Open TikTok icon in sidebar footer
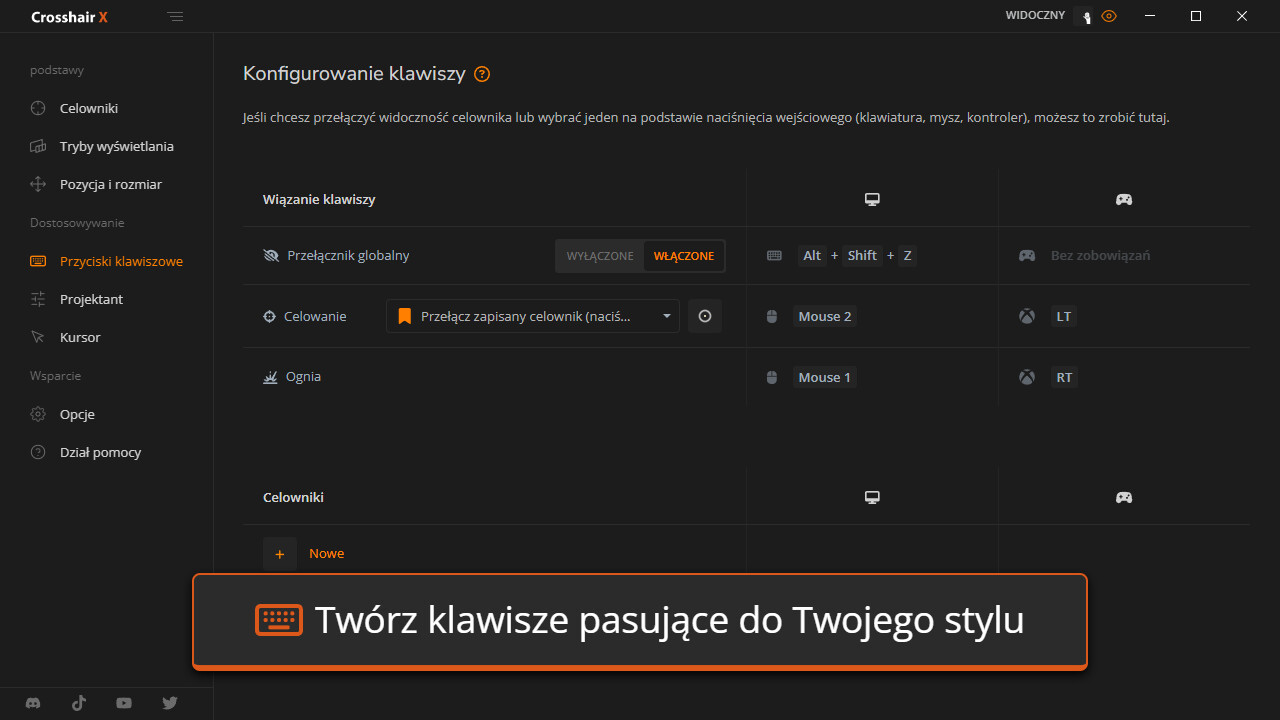 pos(79,703)
